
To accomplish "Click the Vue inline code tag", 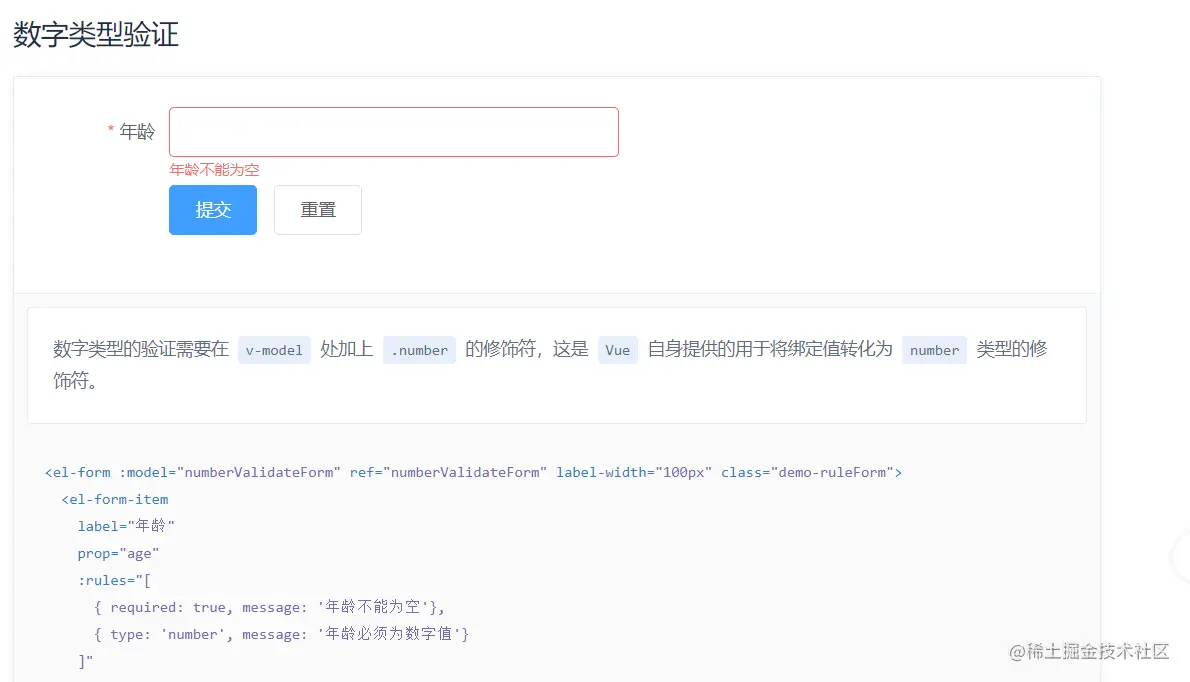I will pos(618,350).
